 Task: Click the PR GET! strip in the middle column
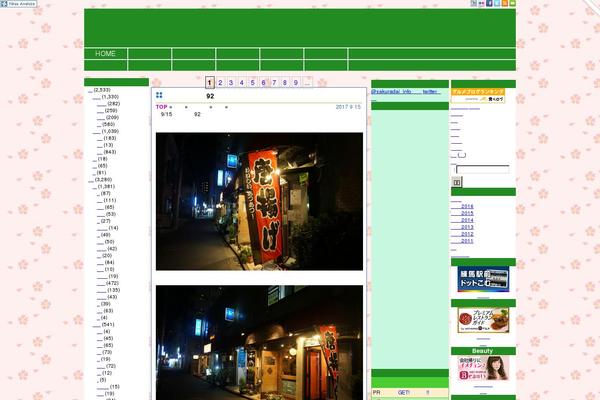[410, 393]
